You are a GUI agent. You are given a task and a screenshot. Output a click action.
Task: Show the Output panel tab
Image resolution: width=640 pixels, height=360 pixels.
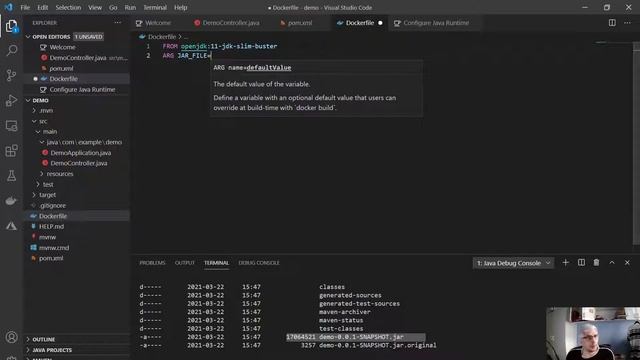[x=185, y=263]
